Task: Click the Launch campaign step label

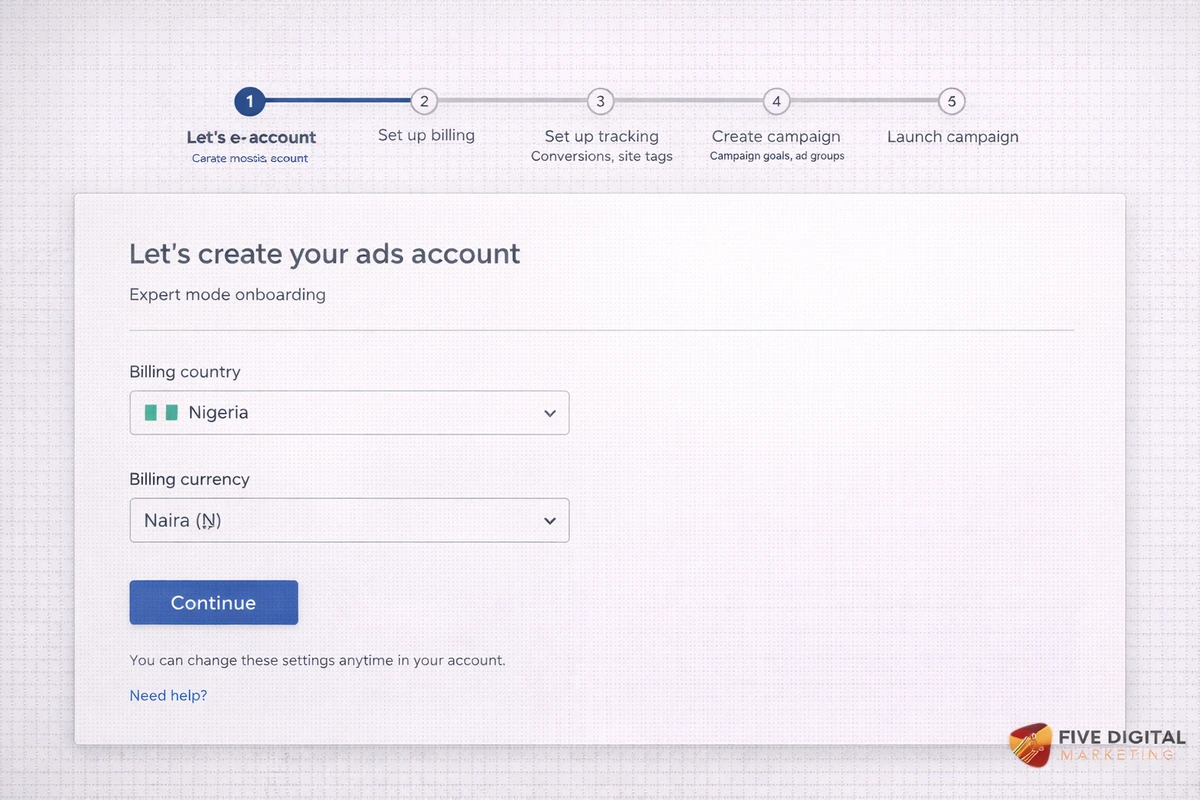Action: tap(952, 136)
